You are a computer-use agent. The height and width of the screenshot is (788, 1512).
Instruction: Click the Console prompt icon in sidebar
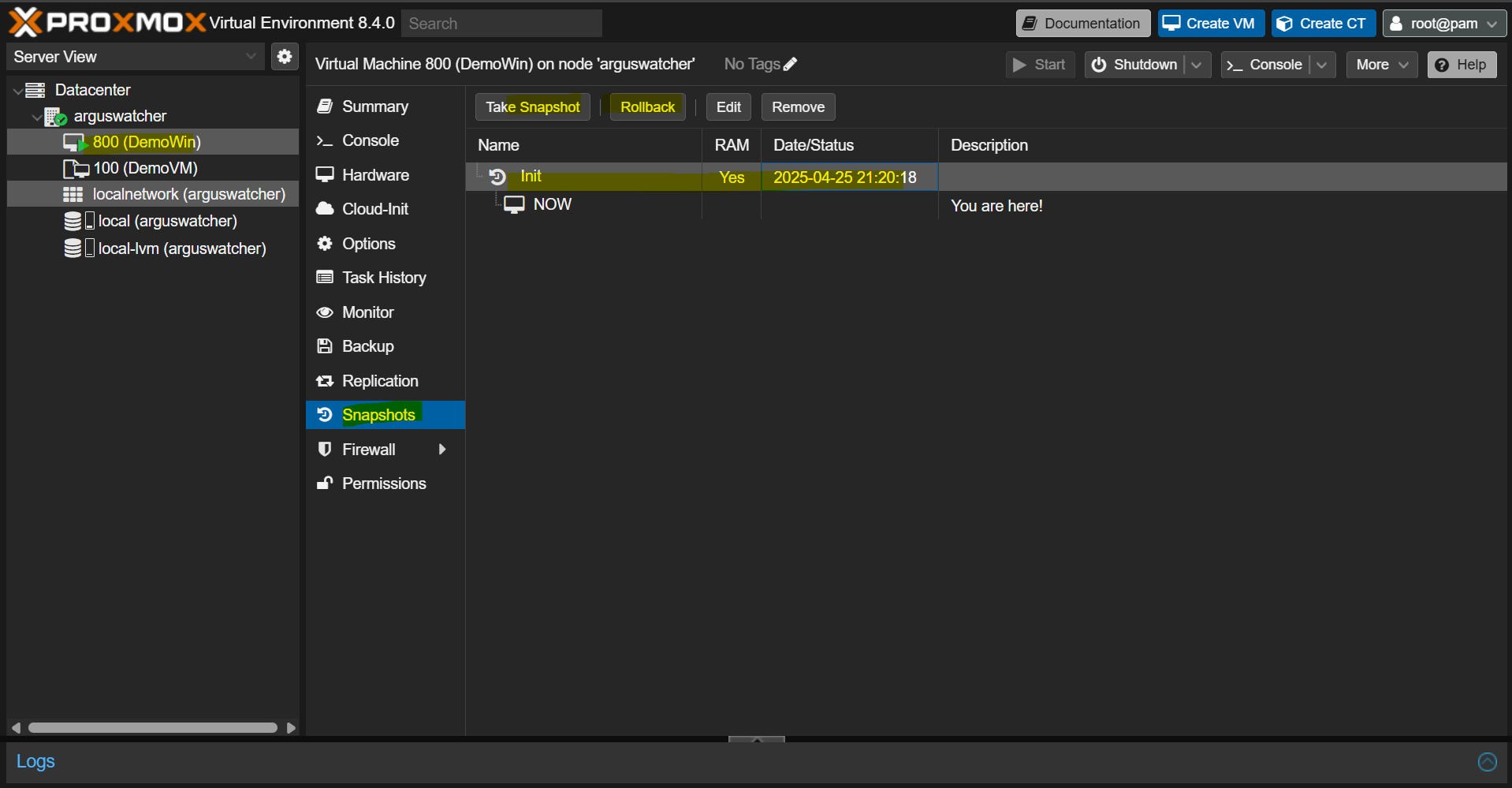tap(325, 141)
